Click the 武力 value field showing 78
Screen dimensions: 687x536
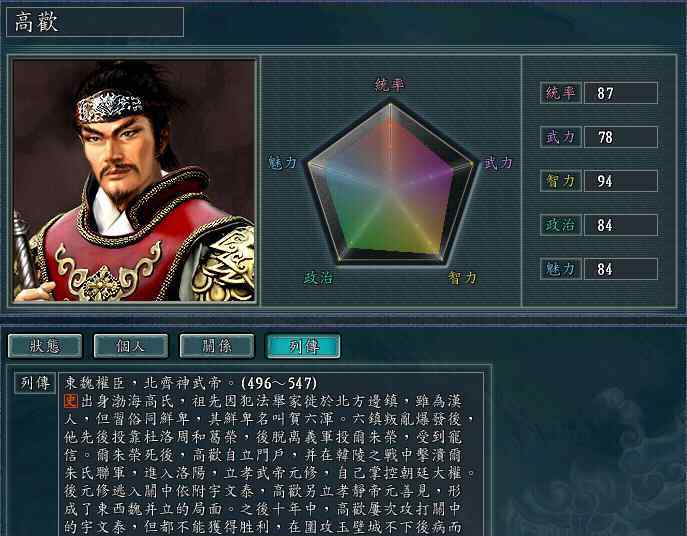(621, 137)
